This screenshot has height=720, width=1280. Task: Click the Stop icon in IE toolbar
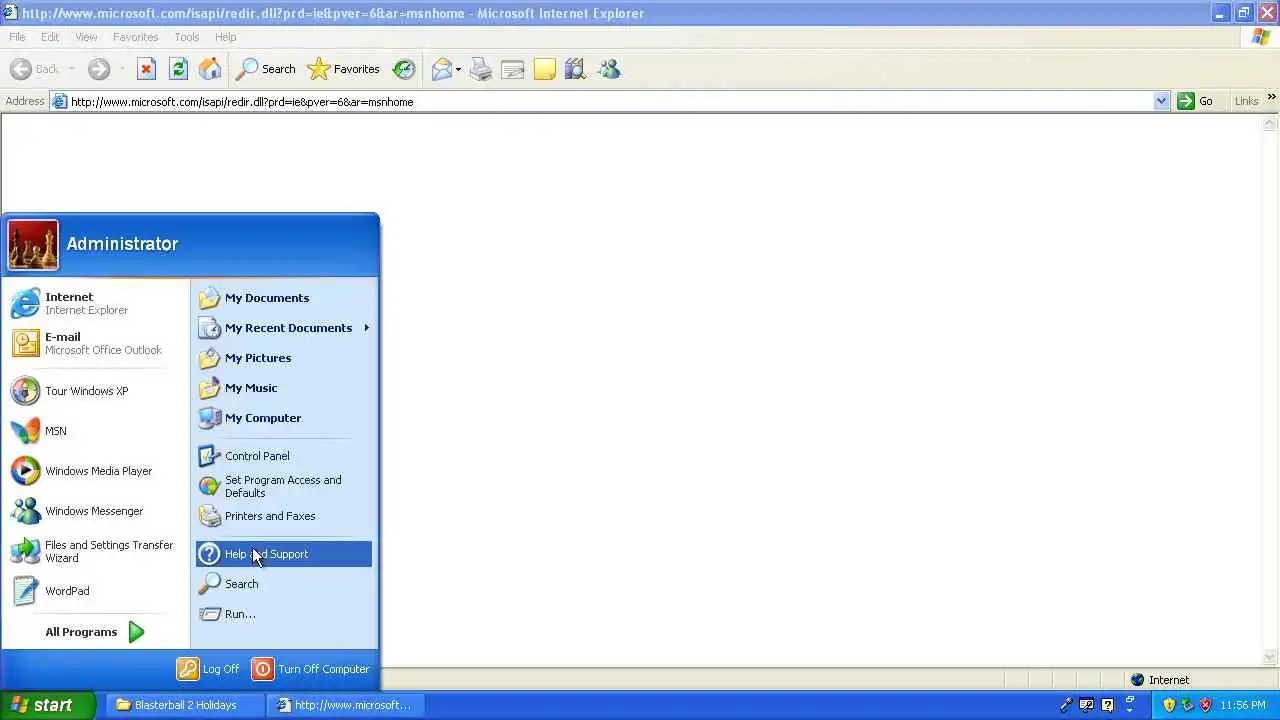(146, 69)
